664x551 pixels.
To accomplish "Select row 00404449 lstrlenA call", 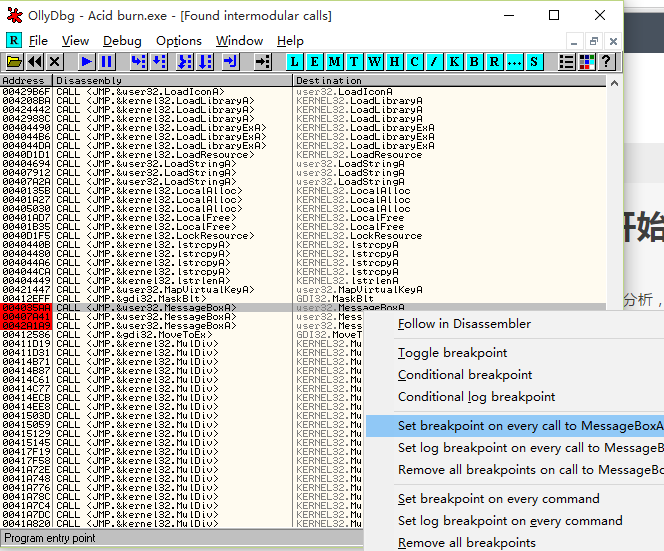I will (303, 281).
